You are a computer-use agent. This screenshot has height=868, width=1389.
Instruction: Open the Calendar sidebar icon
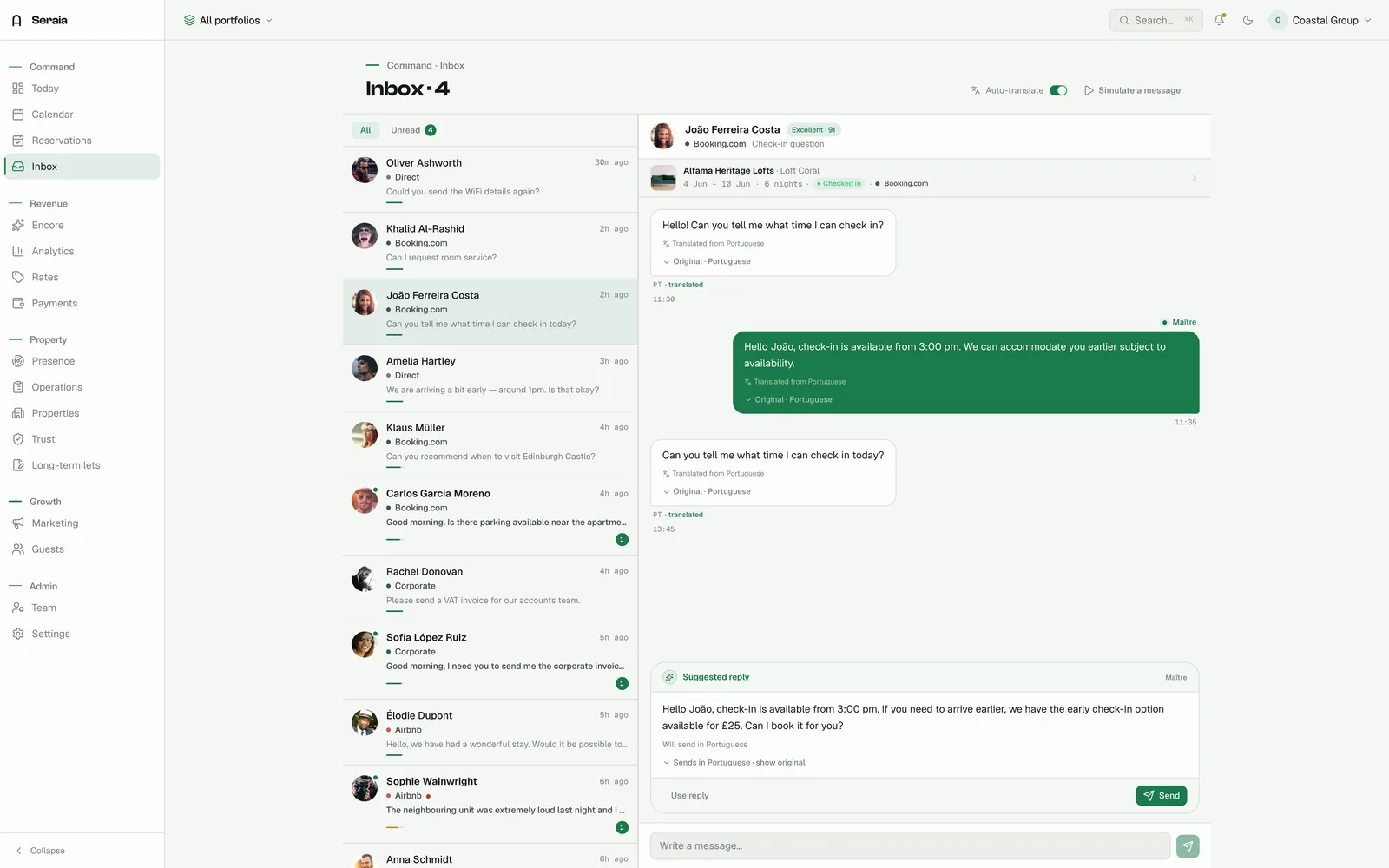[18, 115]
